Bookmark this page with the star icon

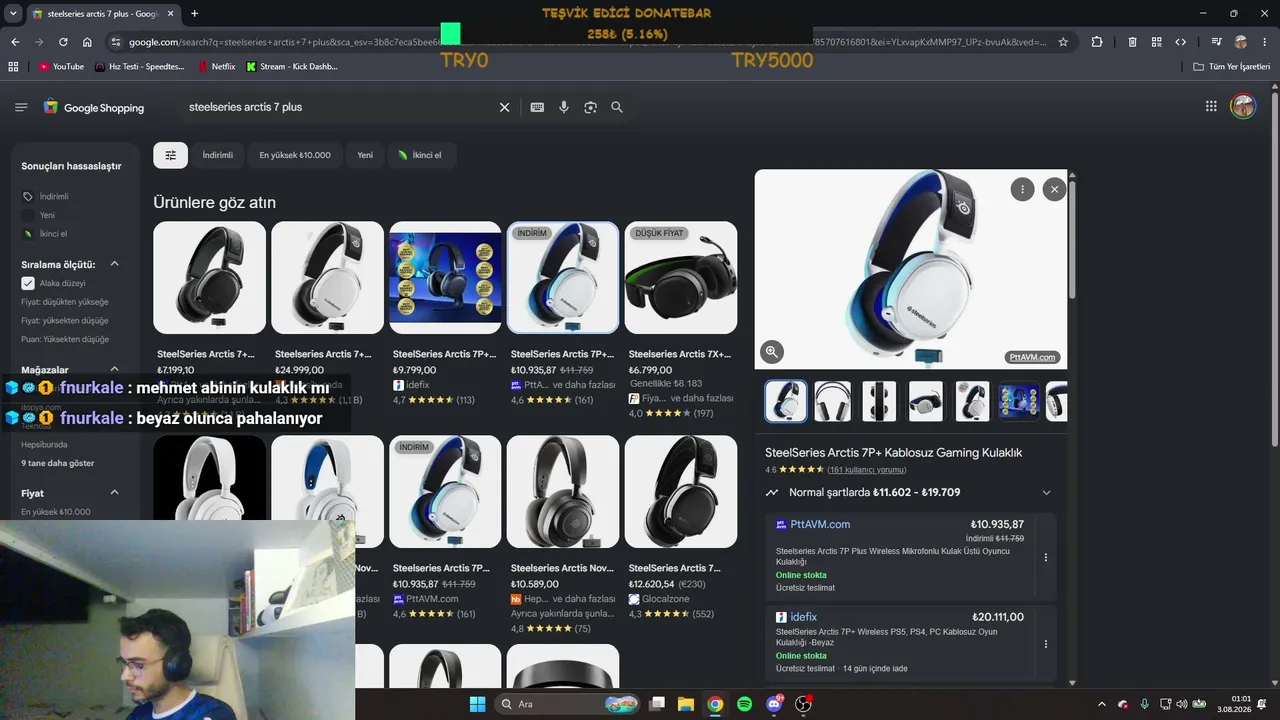point(1063,42)
